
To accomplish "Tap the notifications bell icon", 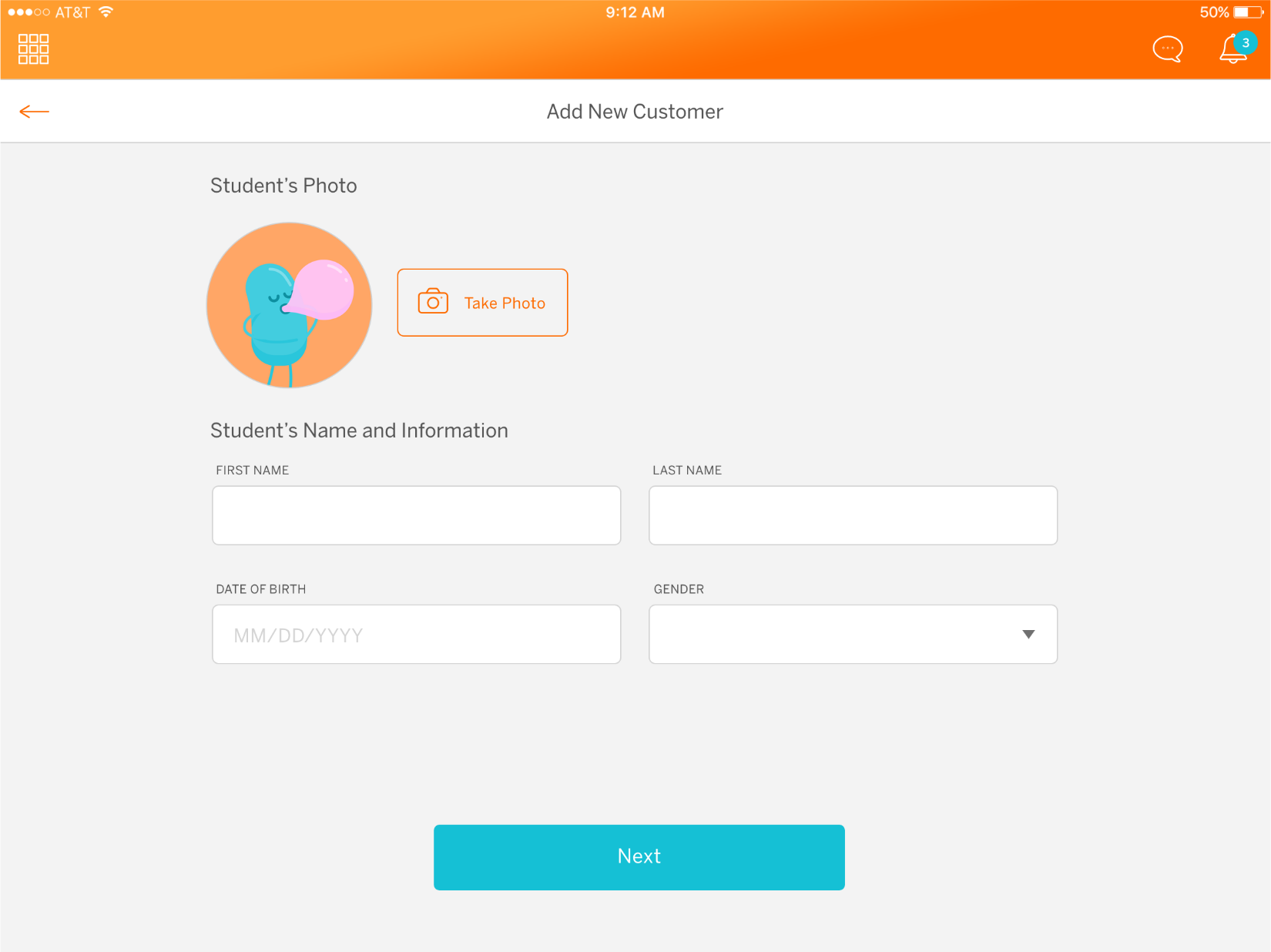I will coord(1232,51).
